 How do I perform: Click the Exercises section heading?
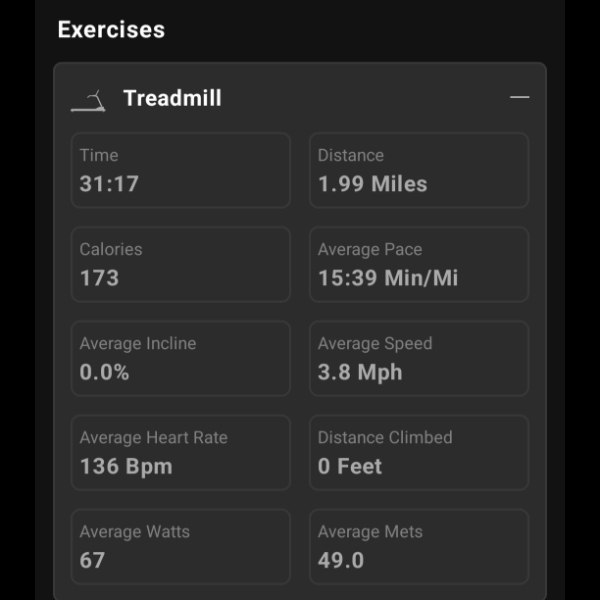click(111, 29)
